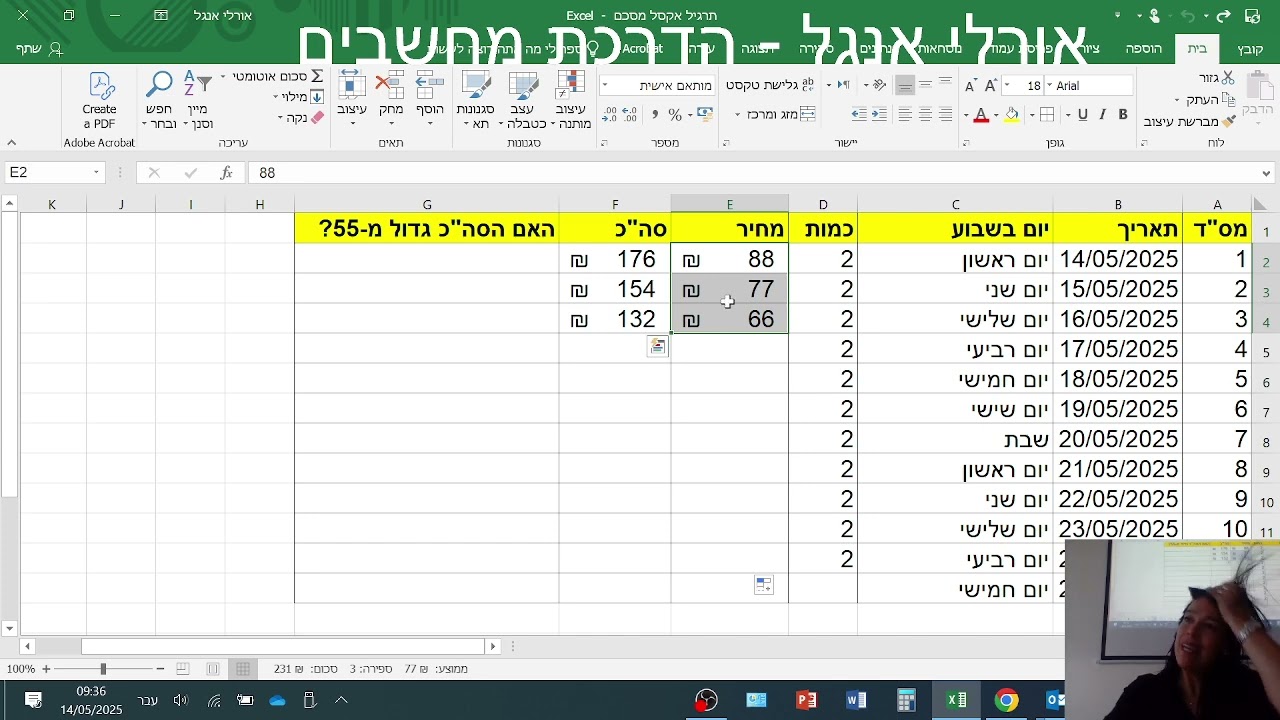Image resolution: width=1280 pixels, height=720 pixels.
Task: Click the Copy (העתק) button
Action: click(1207, 100)
